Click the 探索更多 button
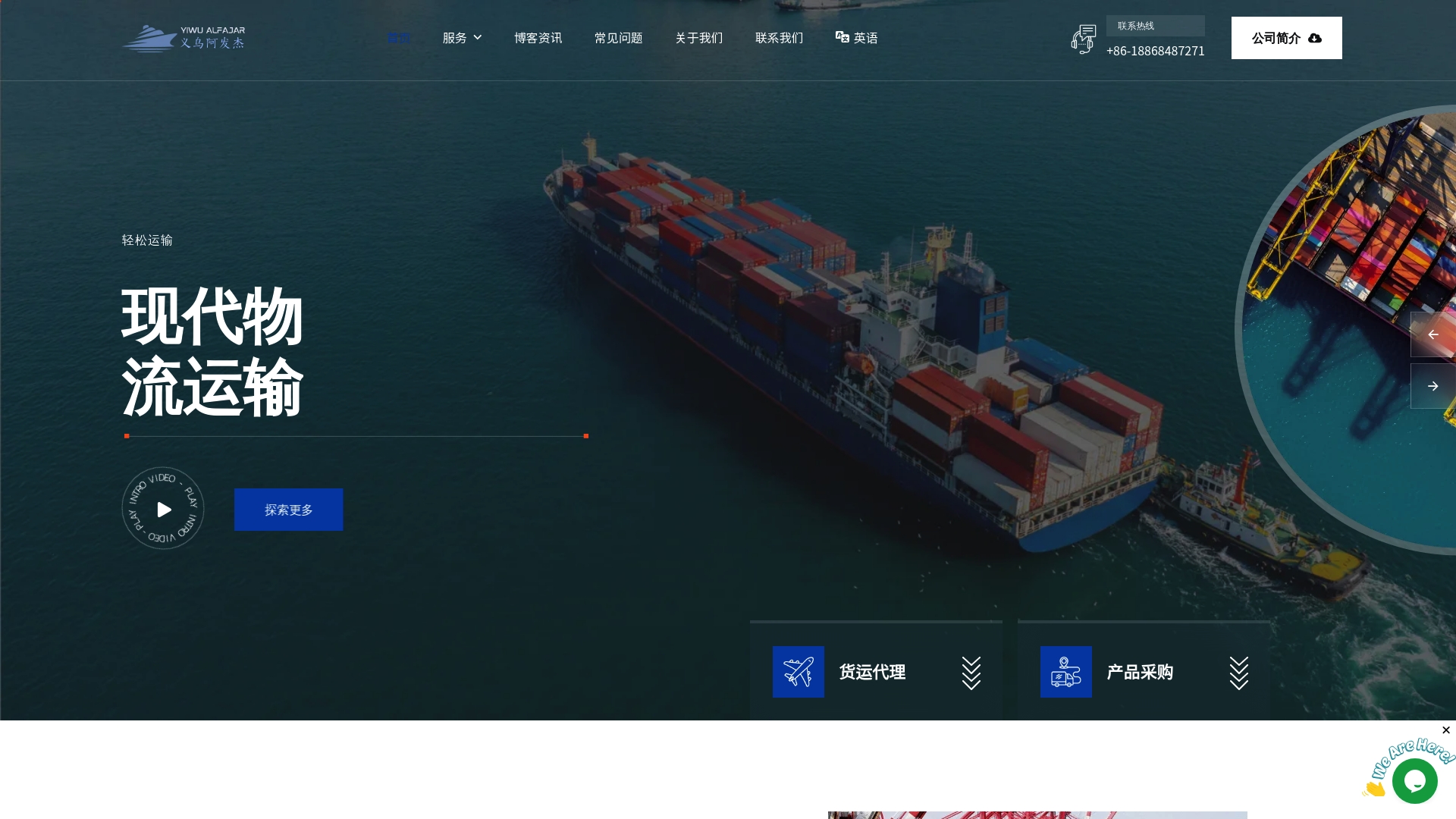 (x=288, y=509)
